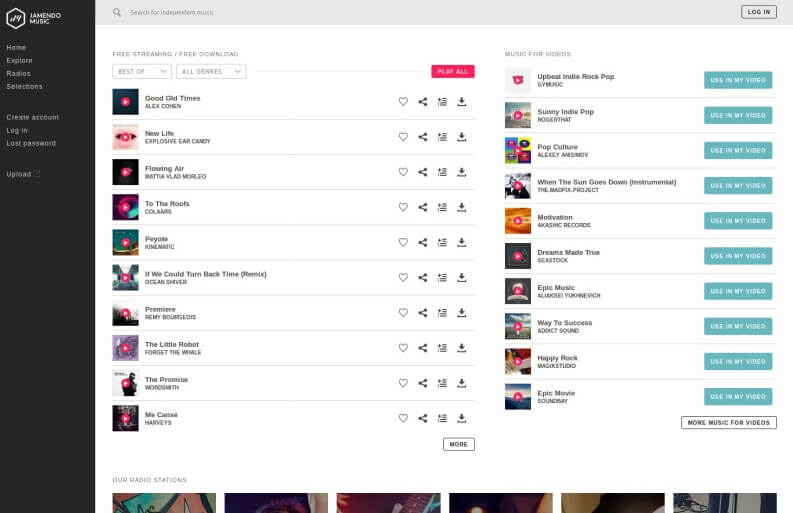
Task: Download the track Premiere
Action: [x=462, y=313]
